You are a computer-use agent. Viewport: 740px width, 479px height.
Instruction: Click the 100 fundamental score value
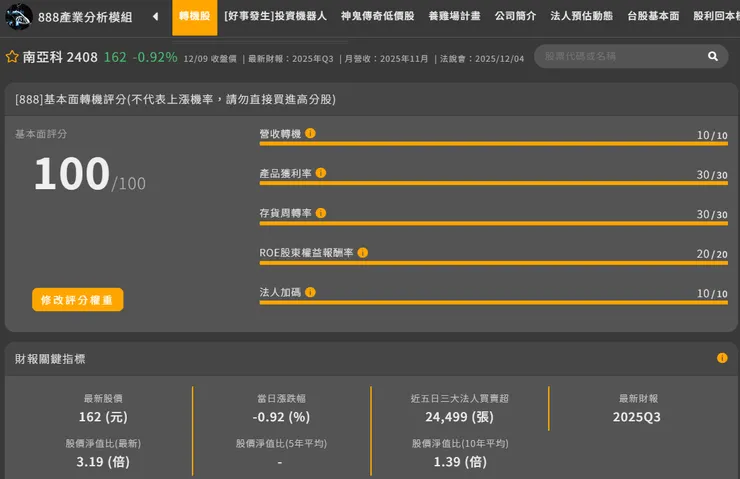[72, 173]
